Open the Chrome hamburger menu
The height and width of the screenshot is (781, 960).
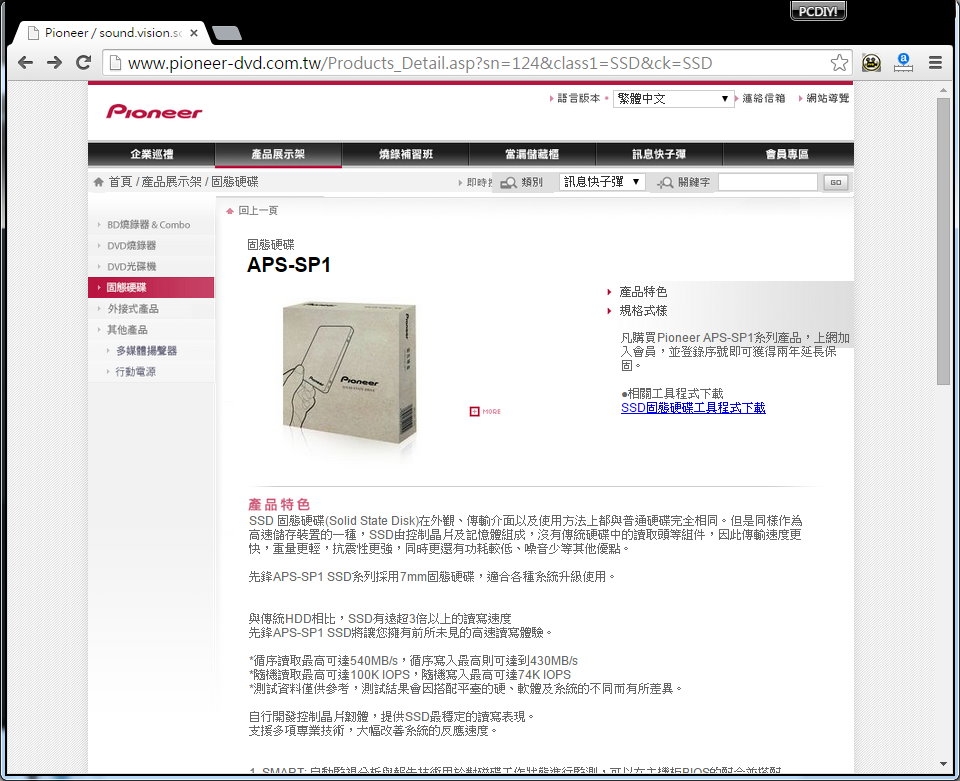point(936,62)
